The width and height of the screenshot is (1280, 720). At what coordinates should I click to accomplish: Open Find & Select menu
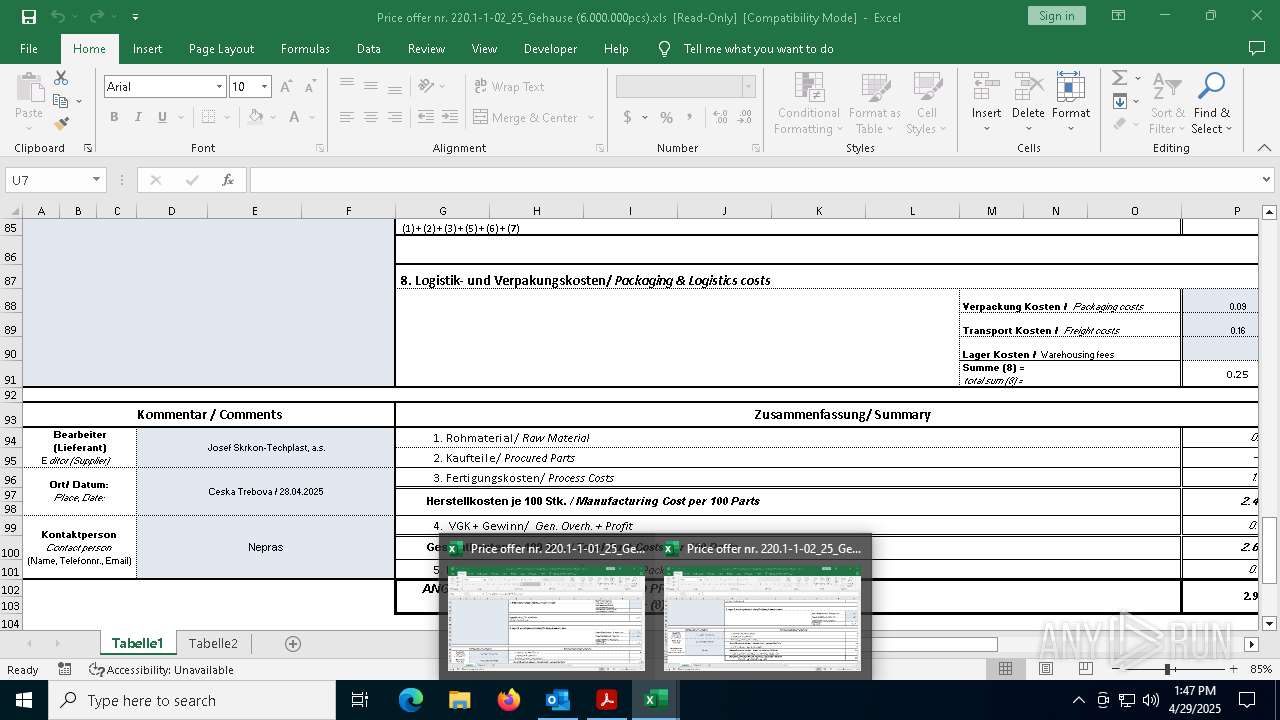coord(1211,104)
